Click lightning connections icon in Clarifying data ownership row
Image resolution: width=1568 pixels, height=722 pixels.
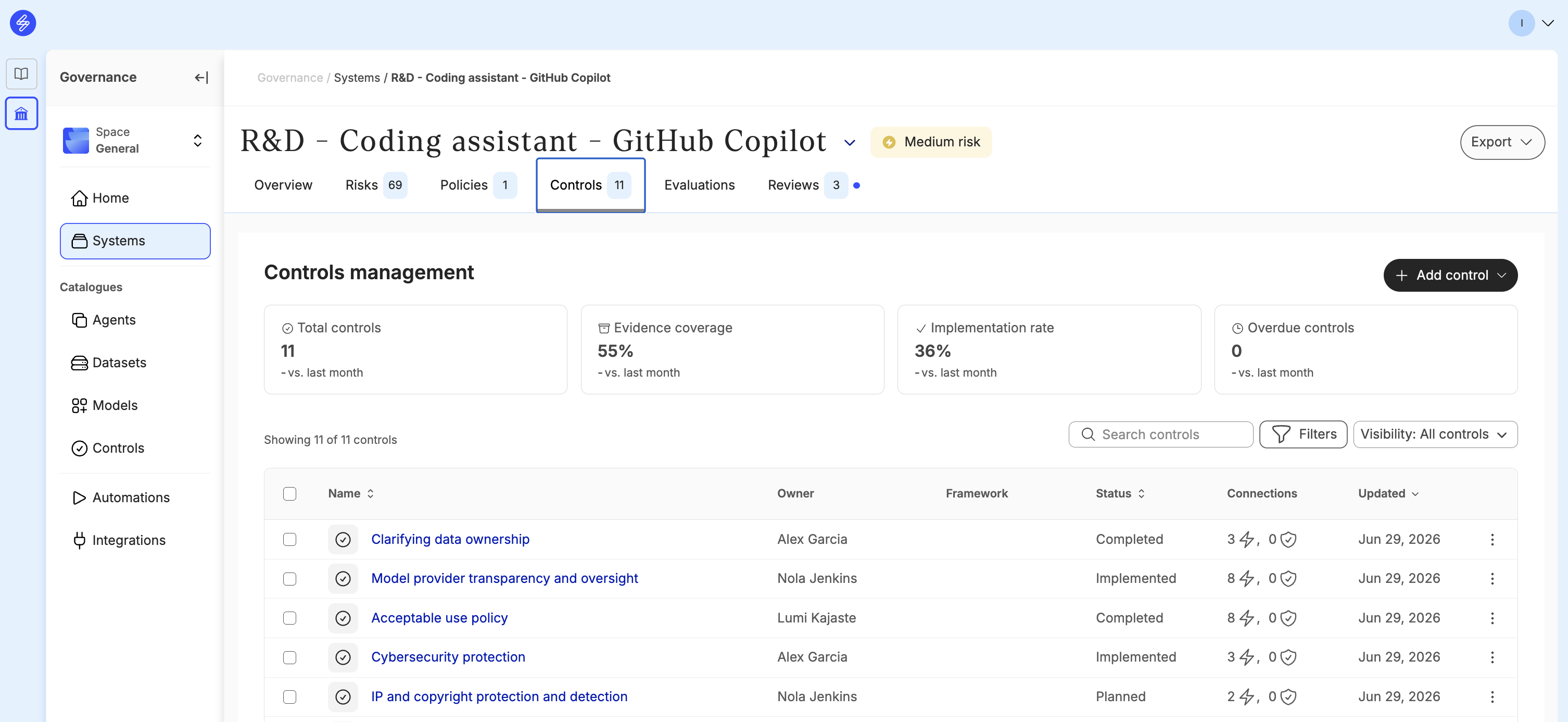(x=1247, y=539)
